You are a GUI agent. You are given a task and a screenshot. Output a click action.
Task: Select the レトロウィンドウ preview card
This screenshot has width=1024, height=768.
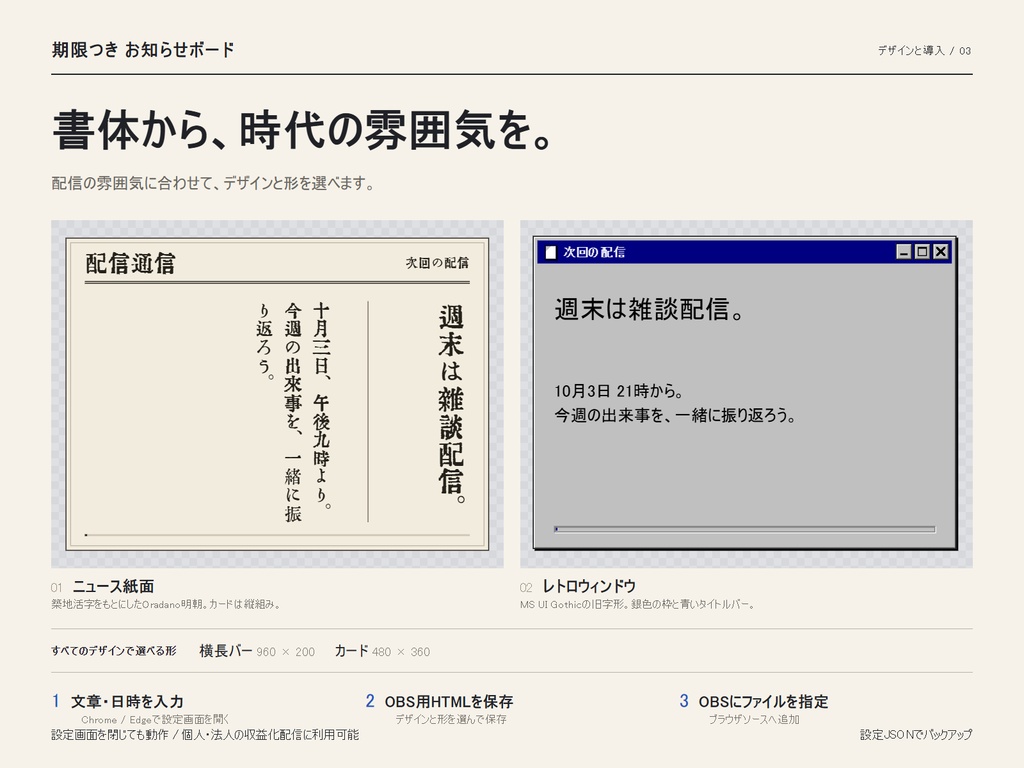click(745, 392)
